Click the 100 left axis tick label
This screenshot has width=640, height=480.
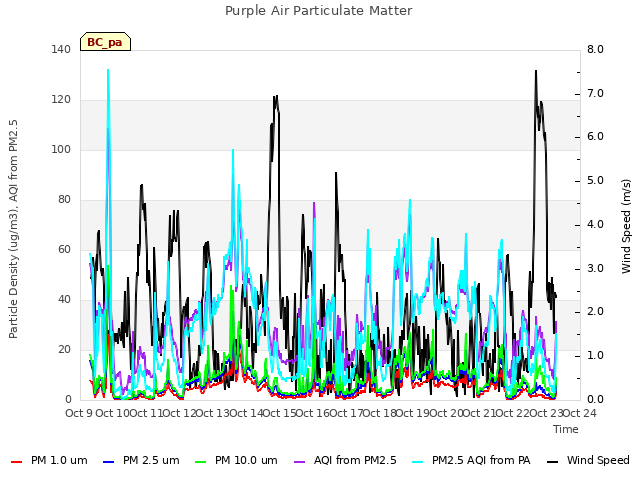(61, 149)
